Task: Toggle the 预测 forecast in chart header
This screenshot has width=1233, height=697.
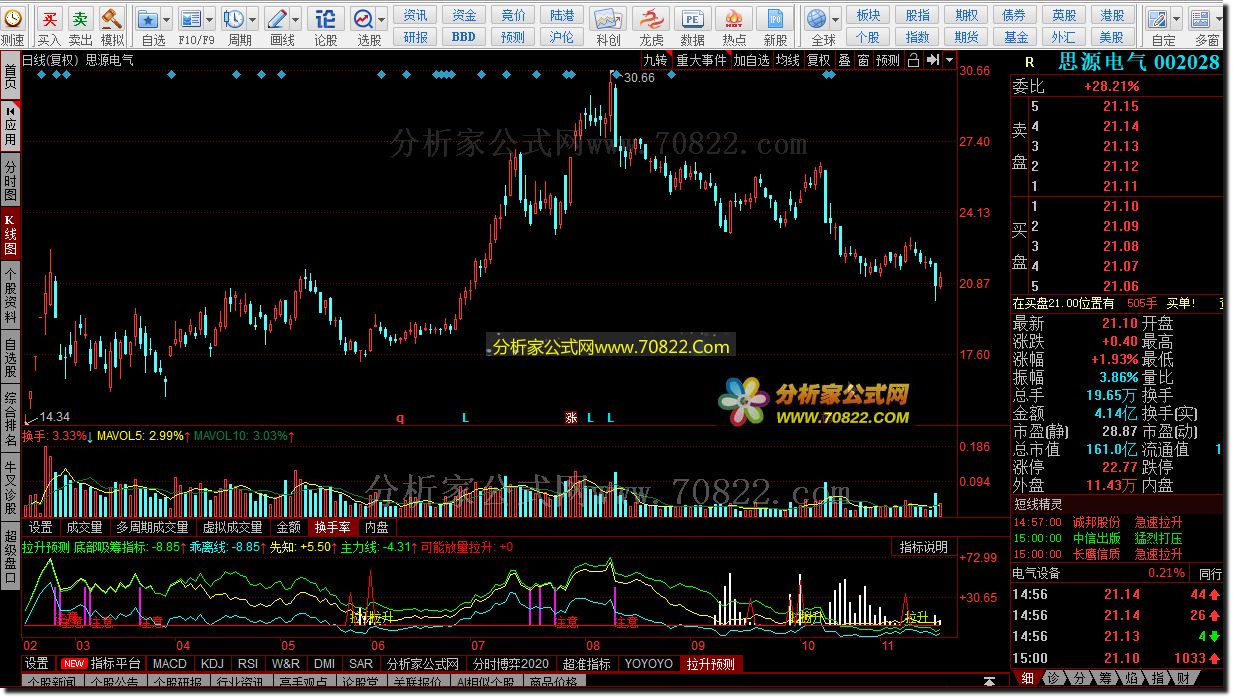Action: point(887,60)
